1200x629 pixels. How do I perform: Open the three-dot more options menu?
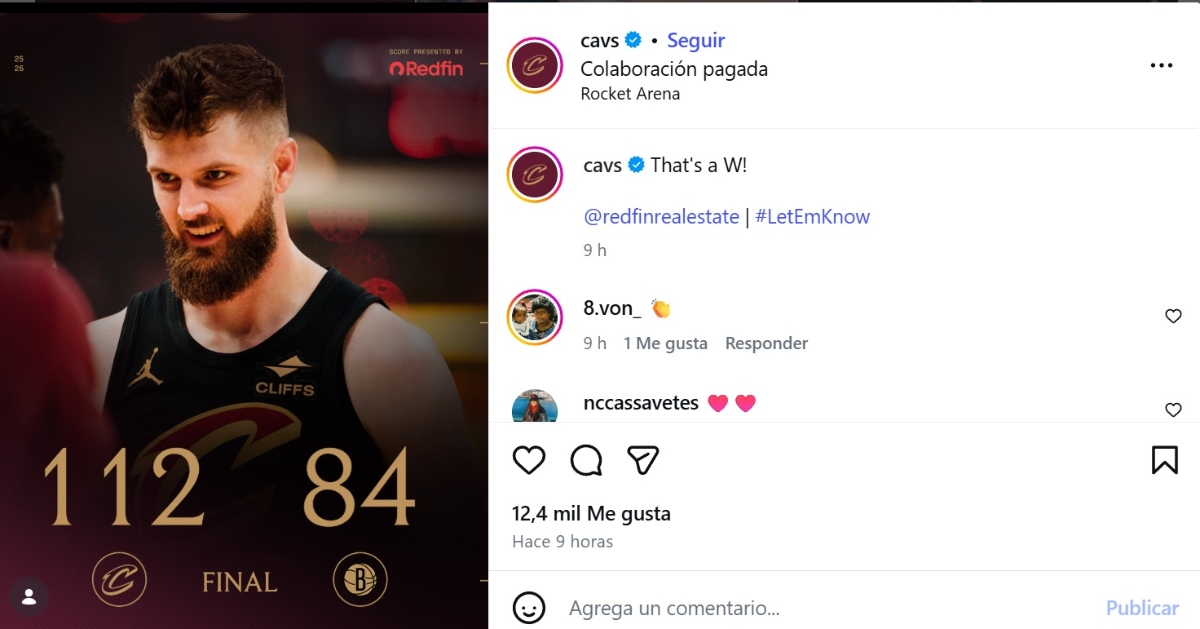(x=1161, y=66)
